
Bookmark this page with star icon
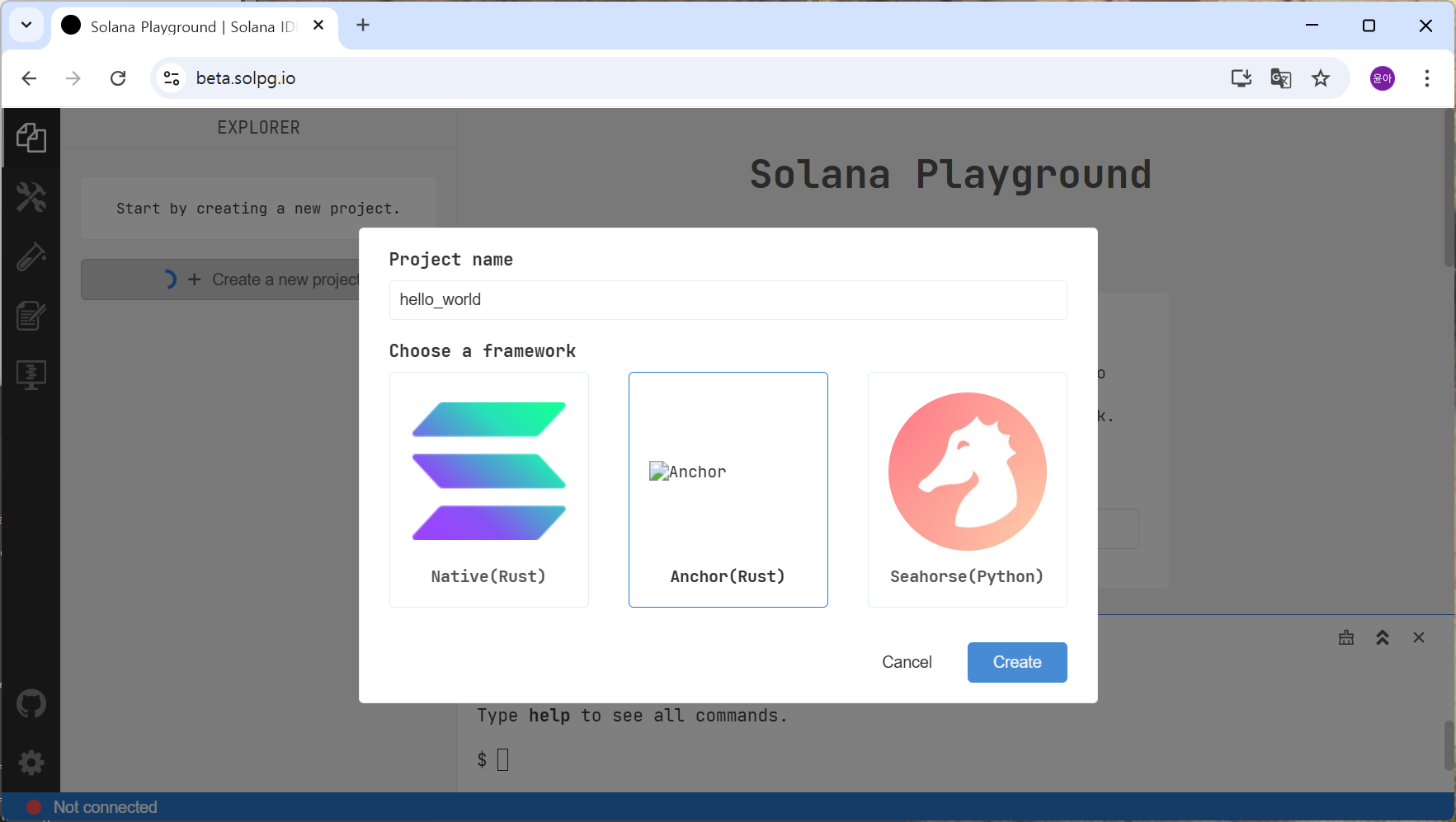(1321, 78)
